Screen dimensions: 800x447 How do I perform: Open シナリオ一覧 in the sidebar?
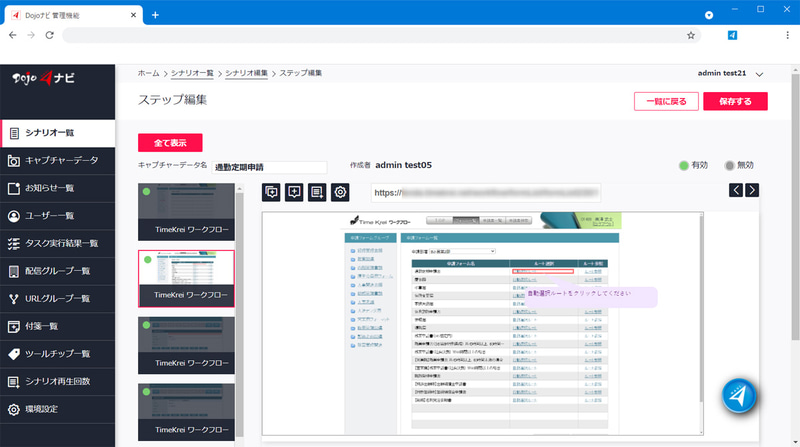[58, 133]
